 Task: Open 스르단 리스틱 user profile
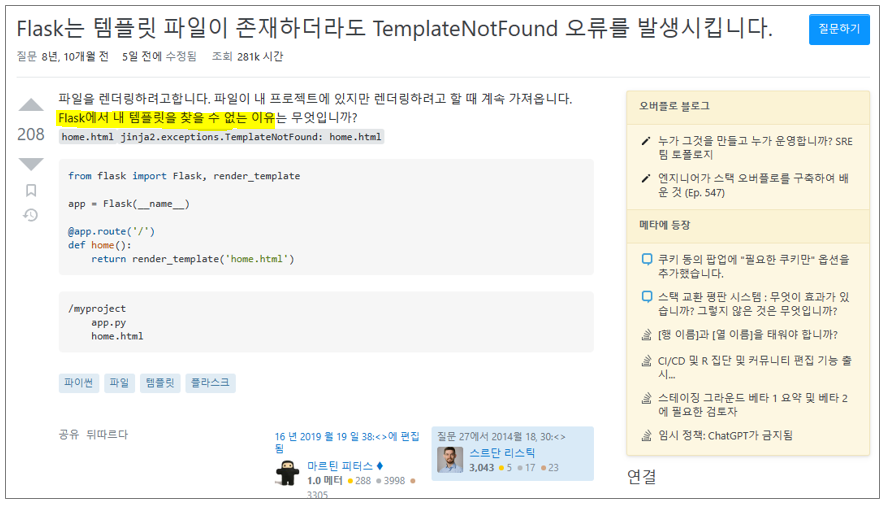tap(502, 453)
